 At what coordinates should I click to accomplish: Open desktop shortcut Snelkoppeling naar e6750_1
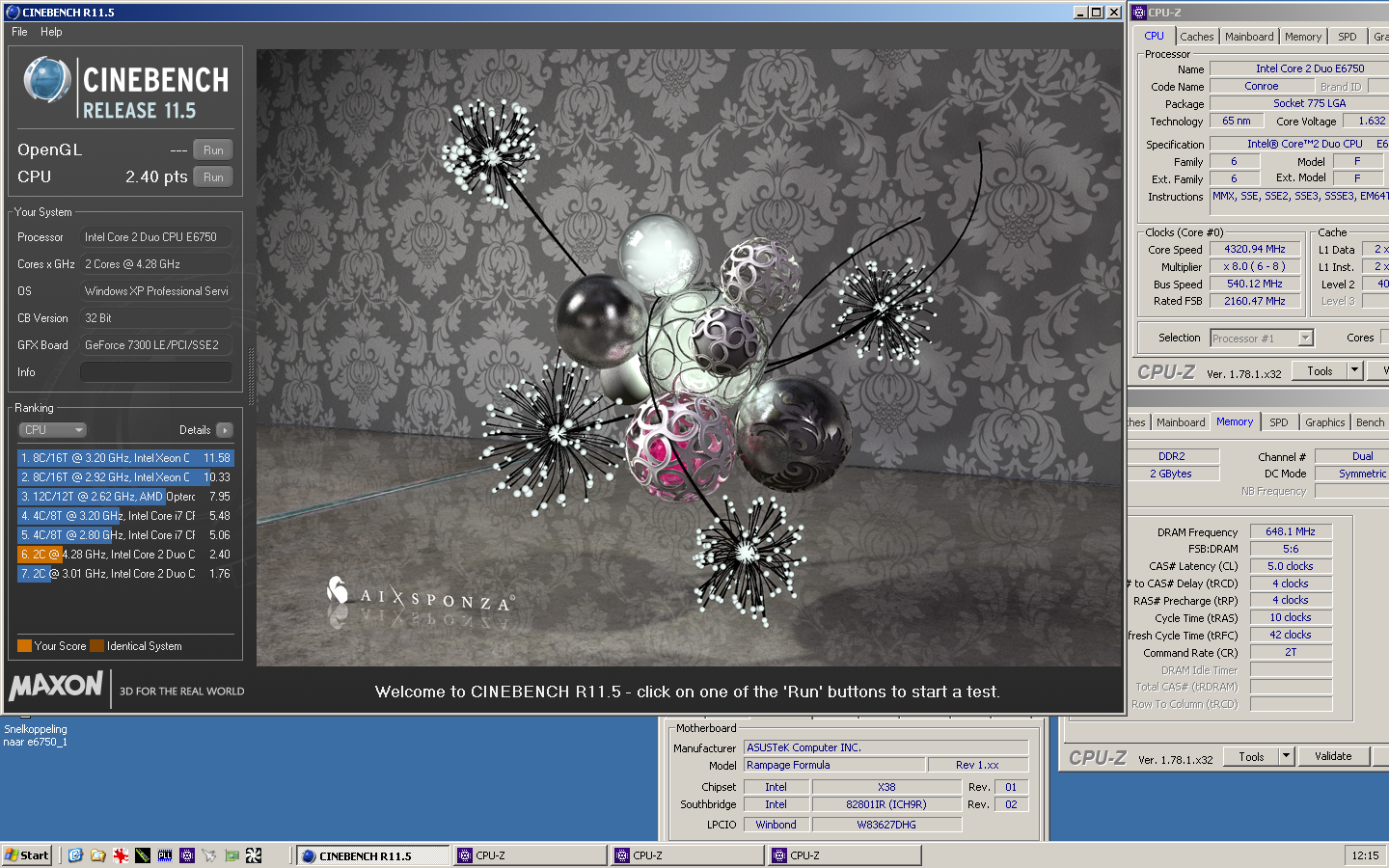35,736
